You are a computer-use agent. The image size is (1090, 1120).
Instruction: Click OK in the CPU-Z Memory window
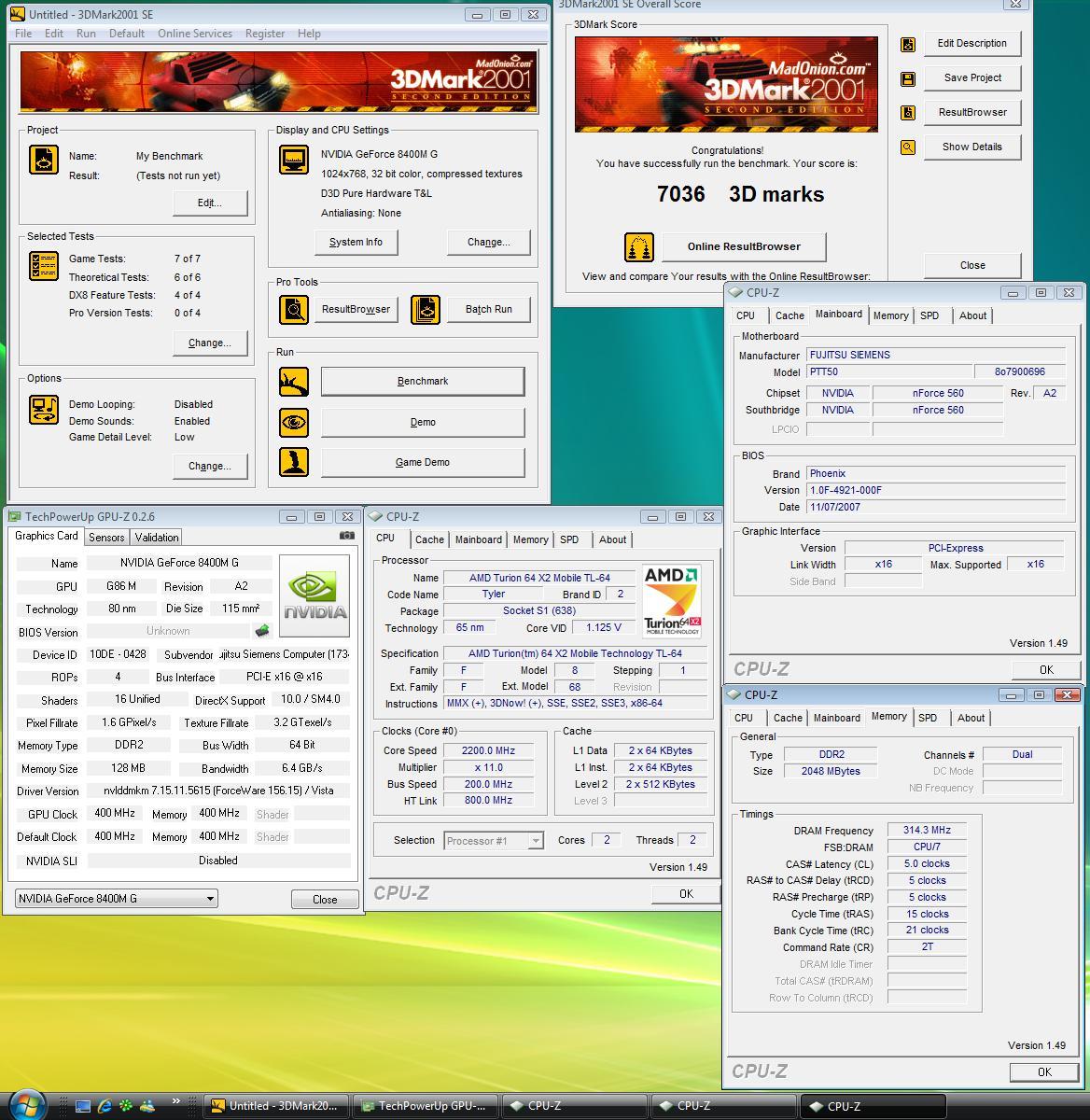click(1045, 1072)
